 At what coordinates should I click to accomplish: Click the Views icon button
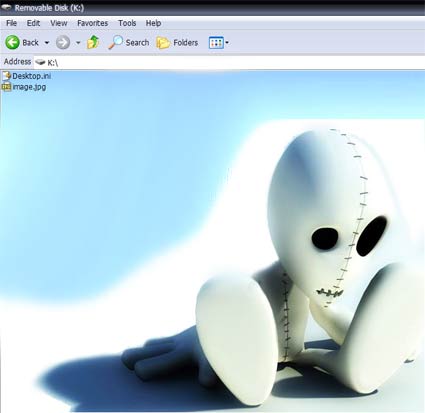[x=216, y=43]
